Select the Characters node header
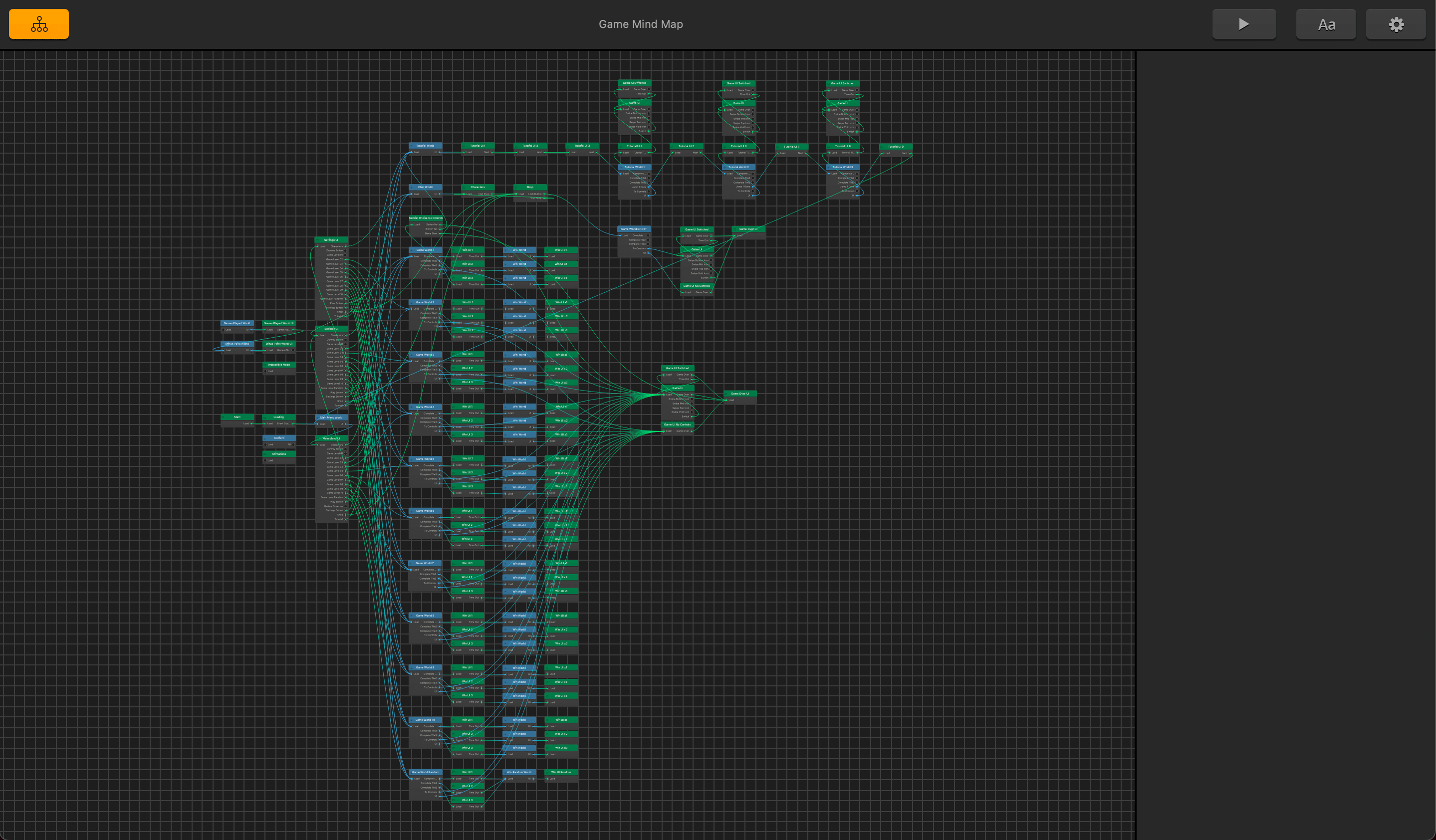The height and width of the screenshot is (840, 1436). tap(478, 187)
